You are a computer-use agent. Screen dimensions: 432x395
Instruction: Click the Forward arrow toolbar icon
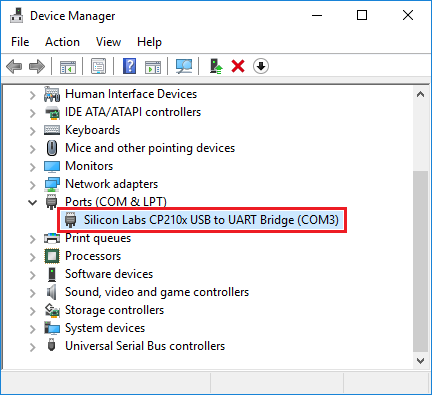pos(37,66)
